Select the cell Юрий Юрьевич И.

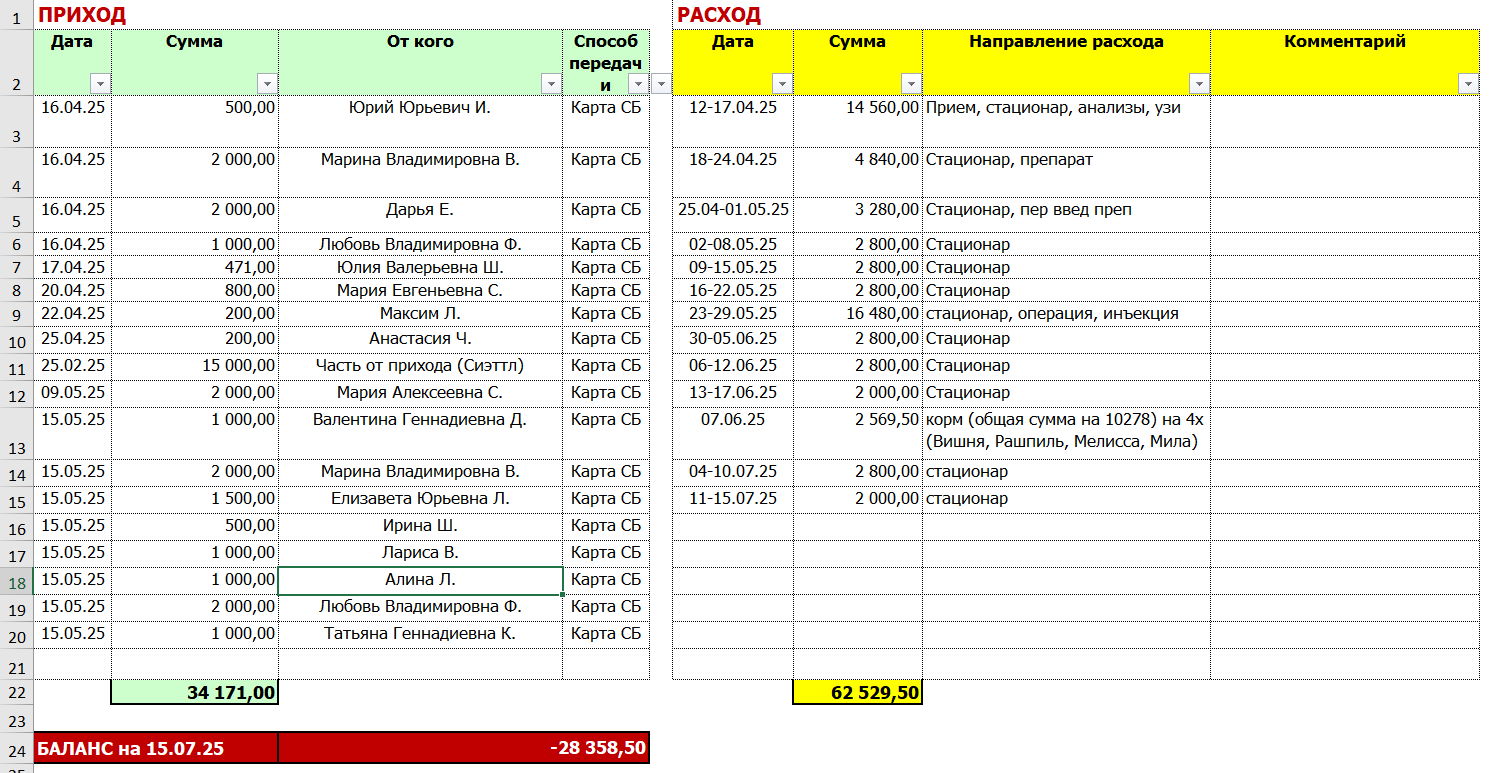click(x=420, y=121)
